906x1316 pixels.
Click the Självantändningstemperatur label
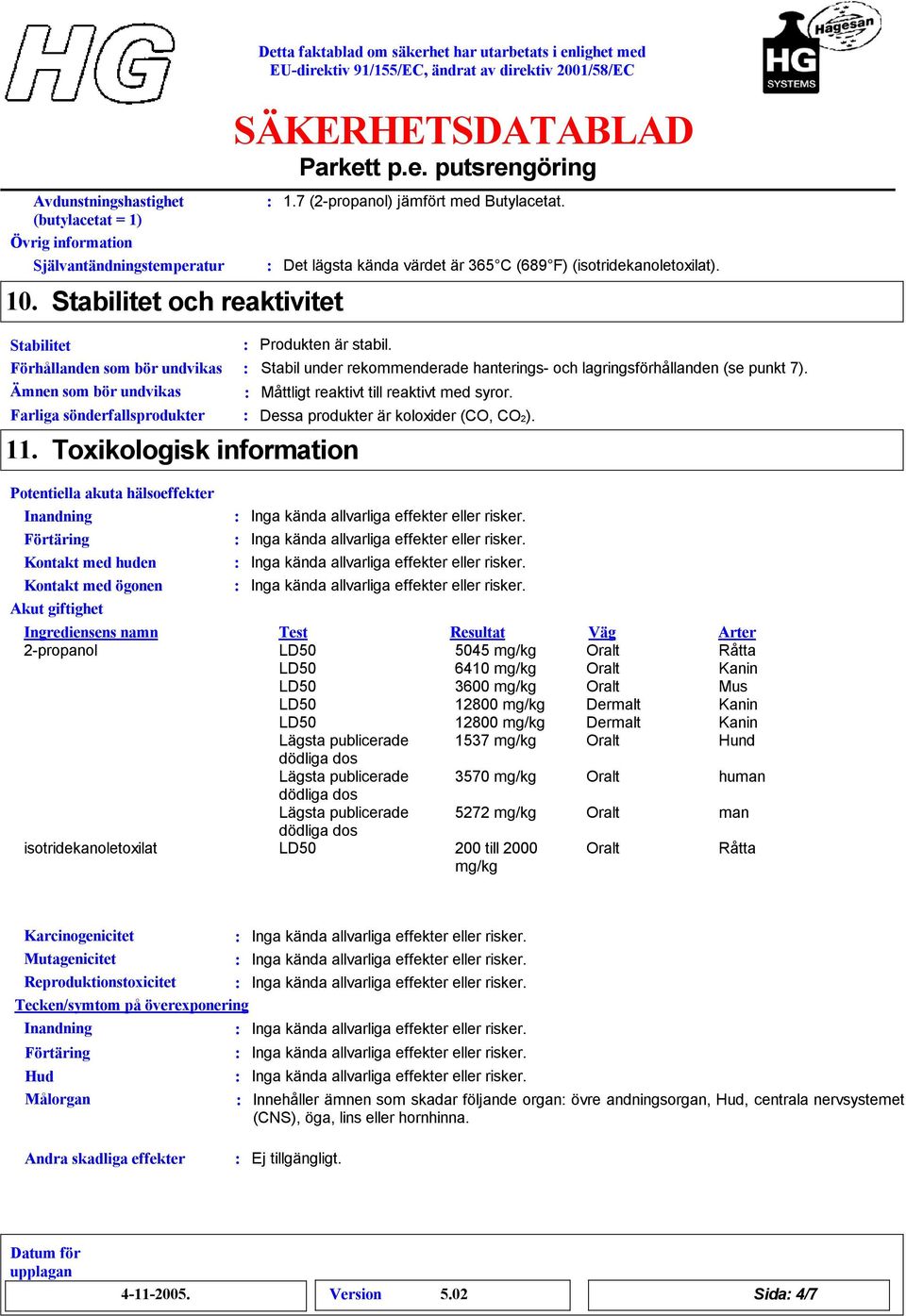(128, 266)
